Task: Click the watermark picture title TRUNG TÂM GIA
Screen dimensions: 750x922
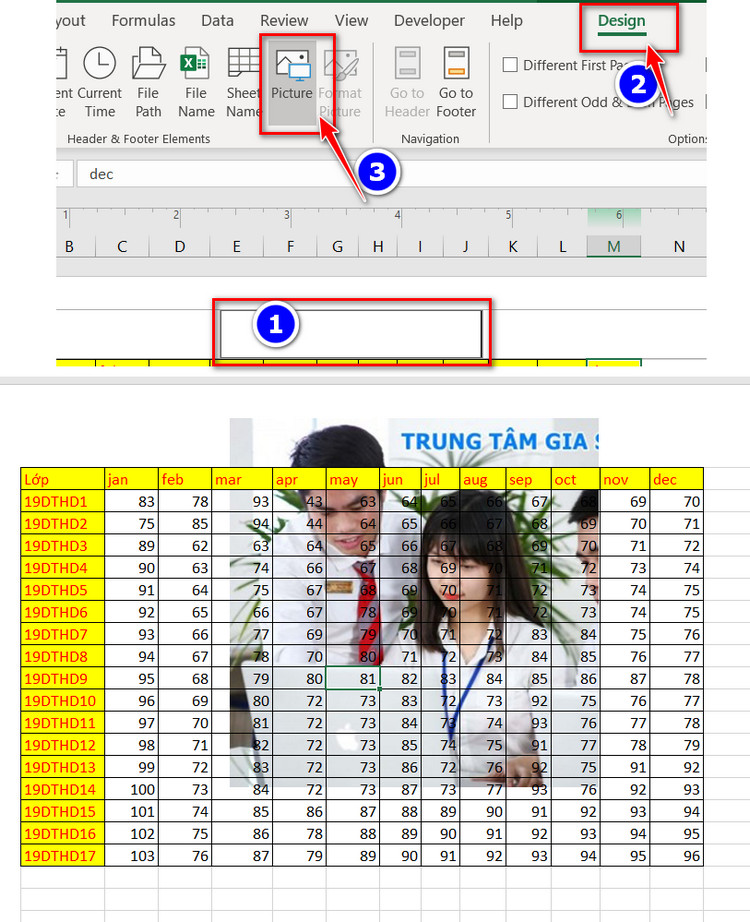Action: [x=495, y=441]
